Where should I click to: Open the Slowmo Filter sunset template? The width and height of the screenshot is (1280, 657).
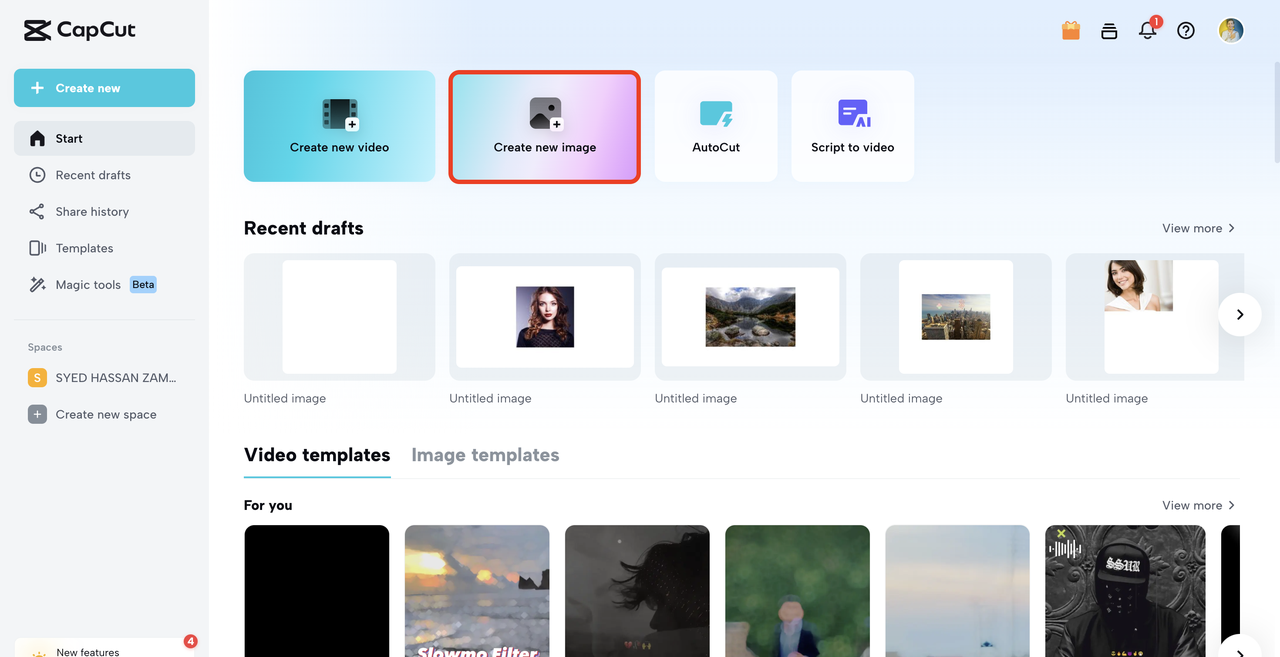pos(477,591)
